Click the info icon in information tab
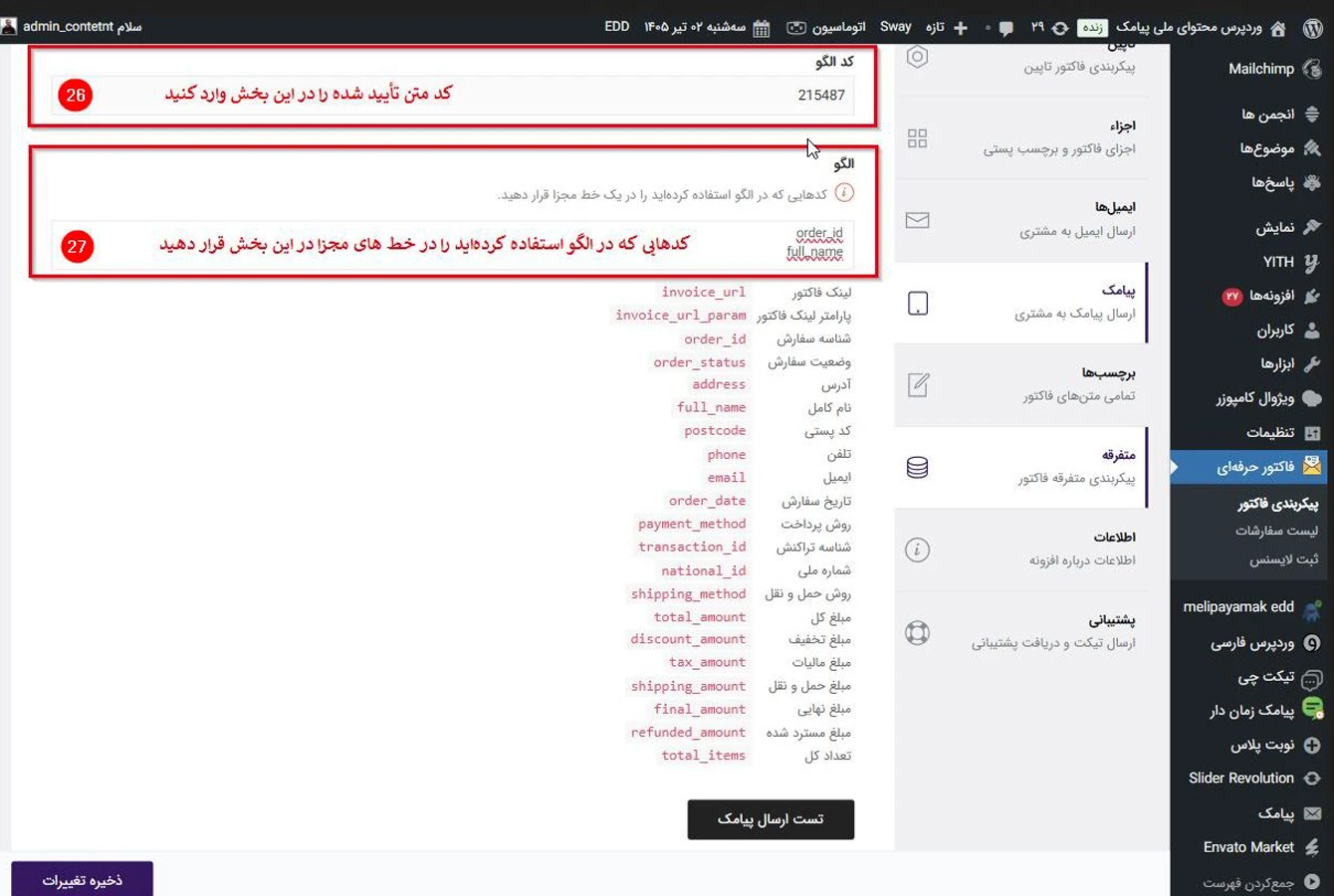Screen dimensions: 1334x896 click(918, 550)
